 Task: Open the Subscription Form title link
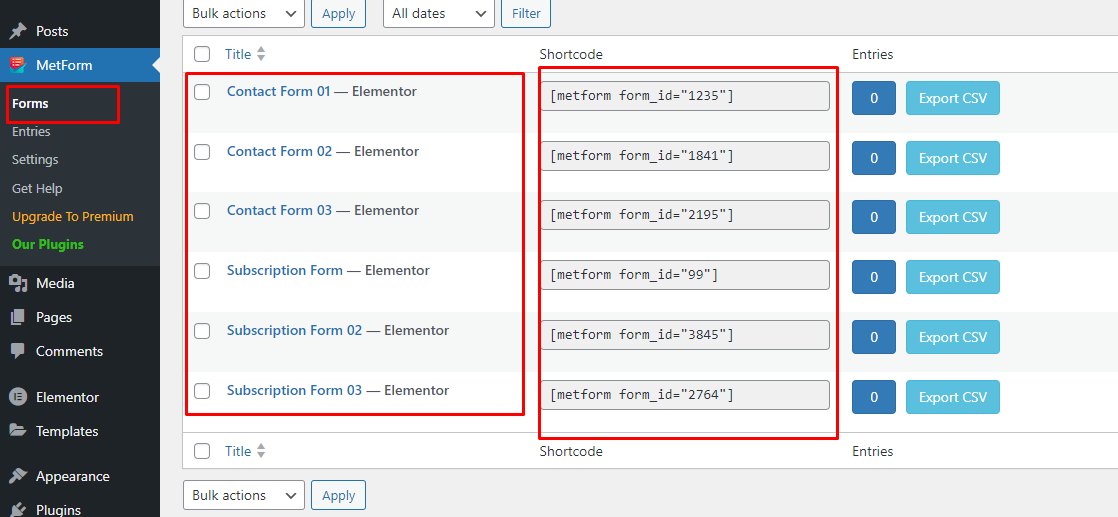coord(285,270)
